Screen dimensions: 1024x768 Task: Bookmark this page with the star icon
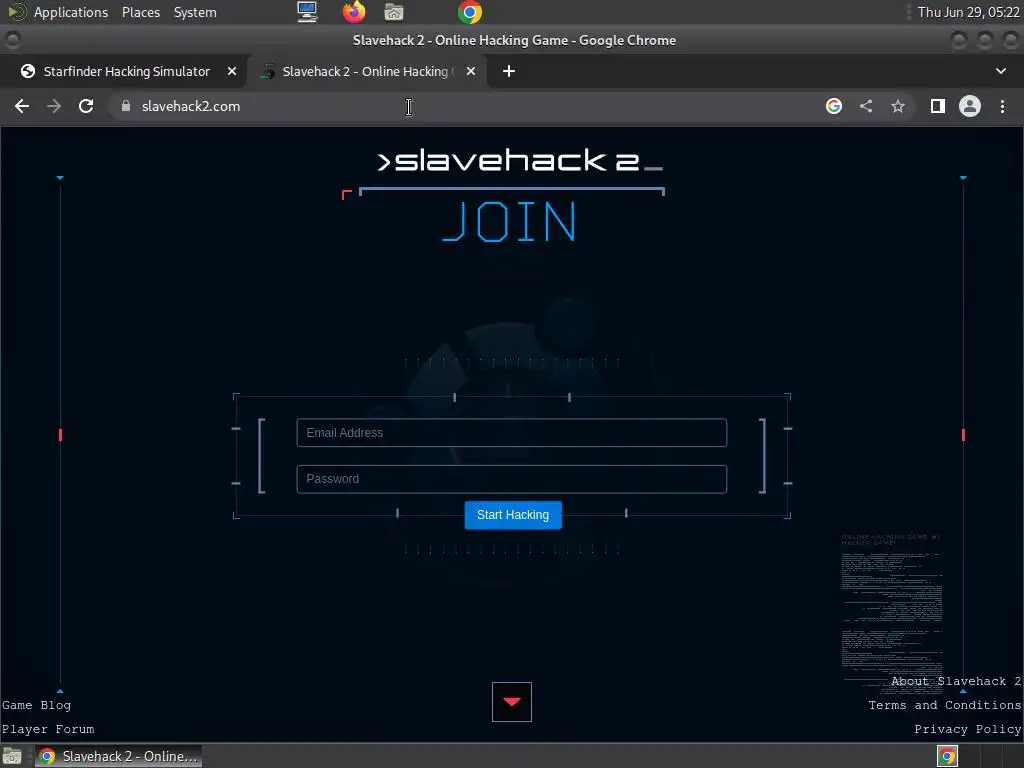(x=898, y=106)
